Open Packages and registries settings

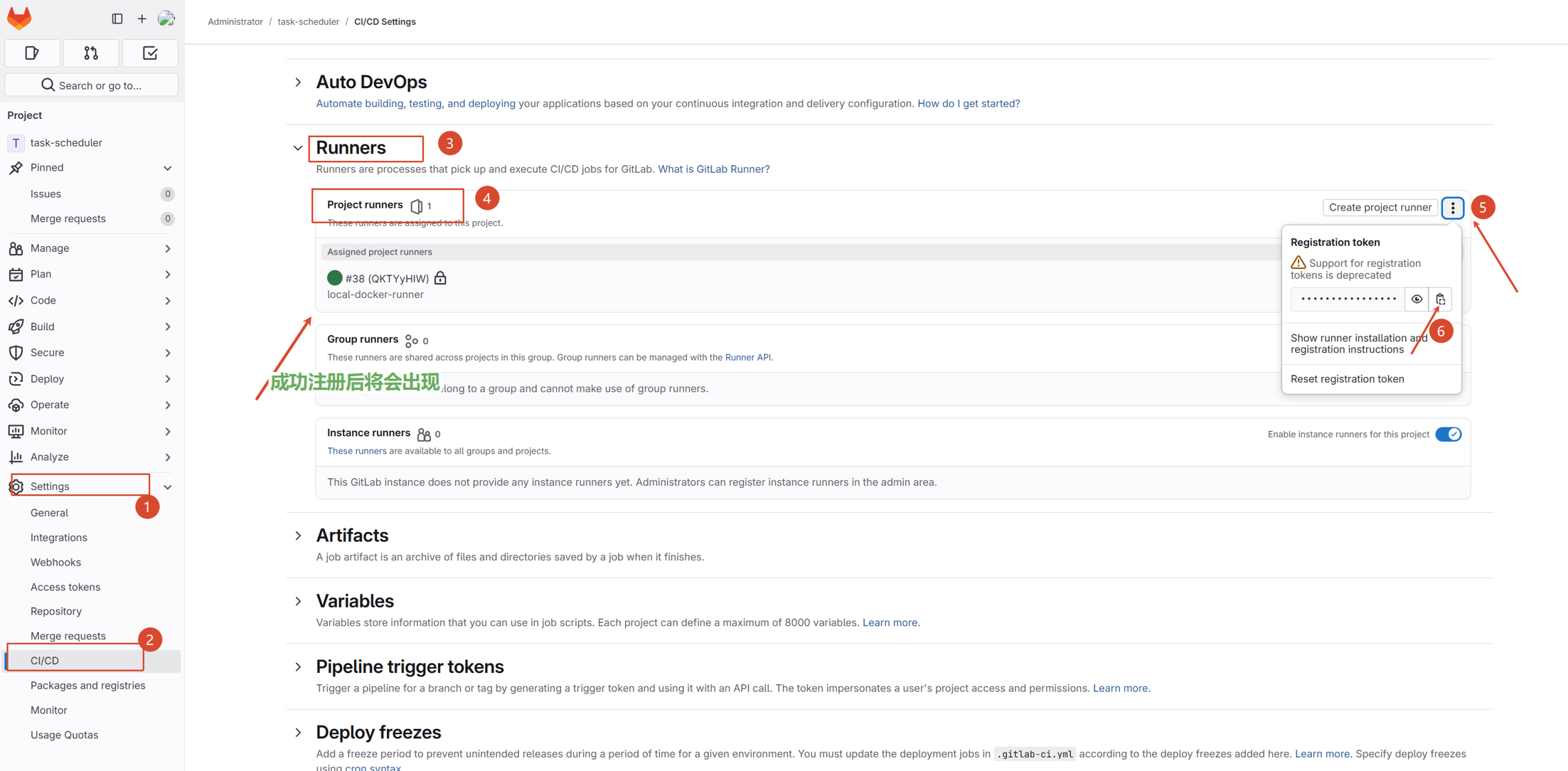click(88, 686)
